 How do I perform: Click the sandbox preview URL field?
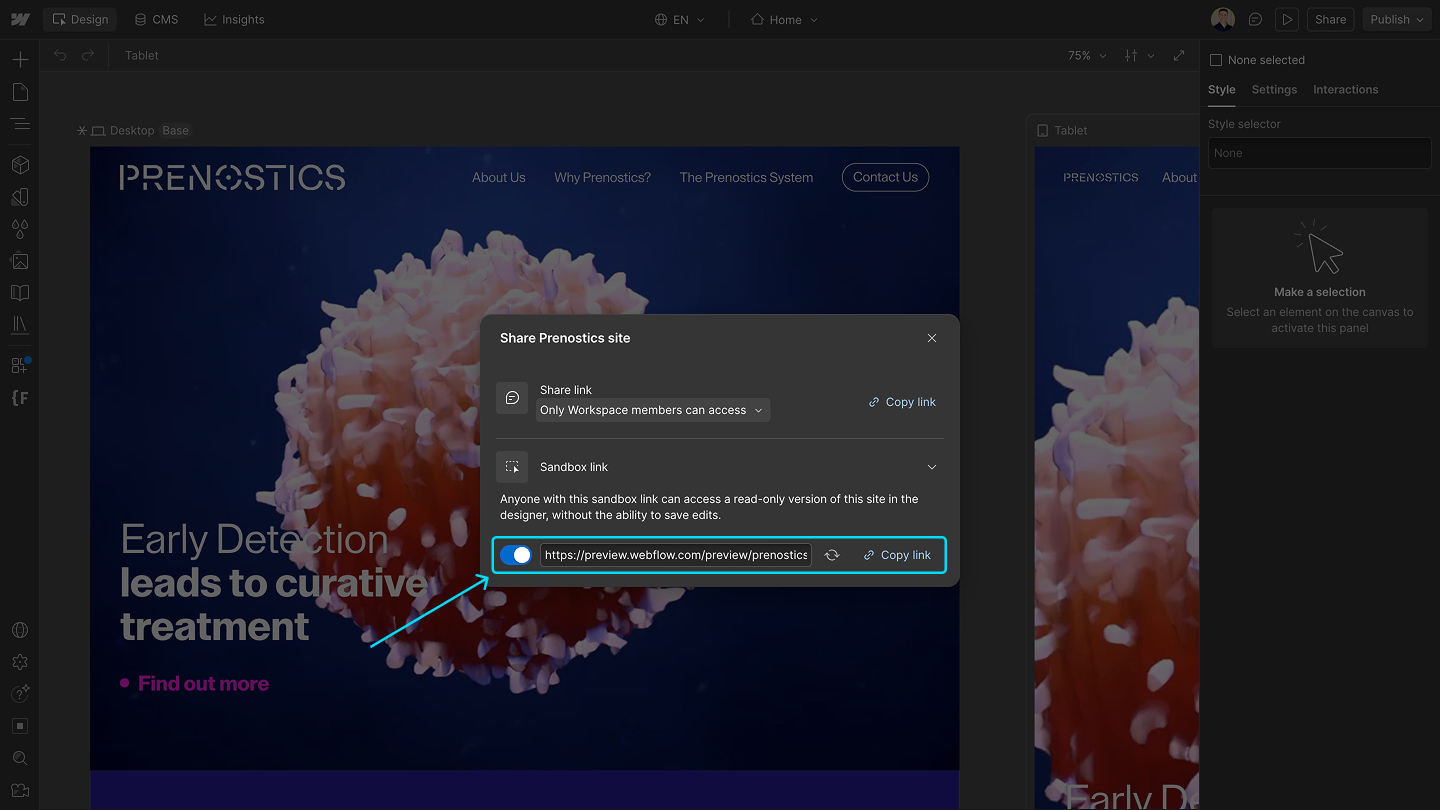pos(676,555)
